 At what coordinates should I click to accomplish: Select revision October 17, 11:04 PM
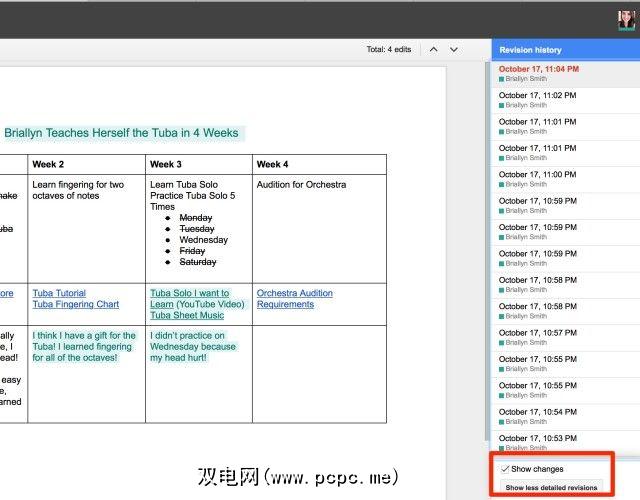point(566,73)
